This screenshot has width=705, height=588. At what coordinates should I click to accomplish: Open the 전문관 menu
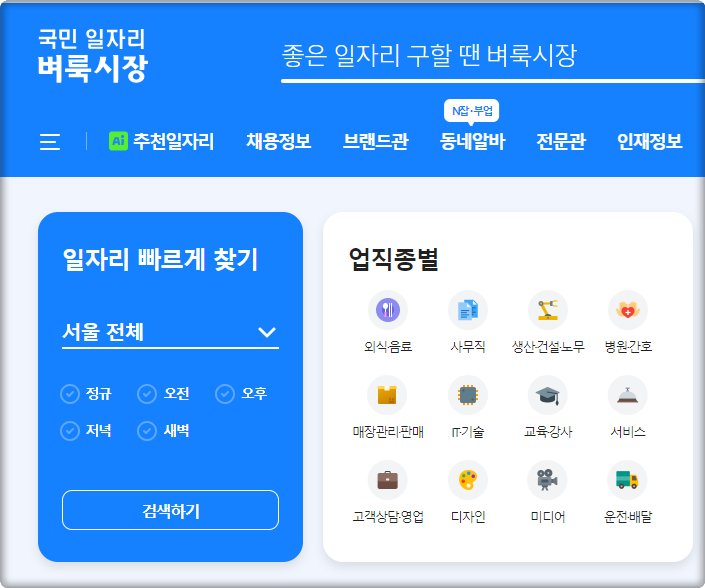pyautogui.click(x=561, y=141)
